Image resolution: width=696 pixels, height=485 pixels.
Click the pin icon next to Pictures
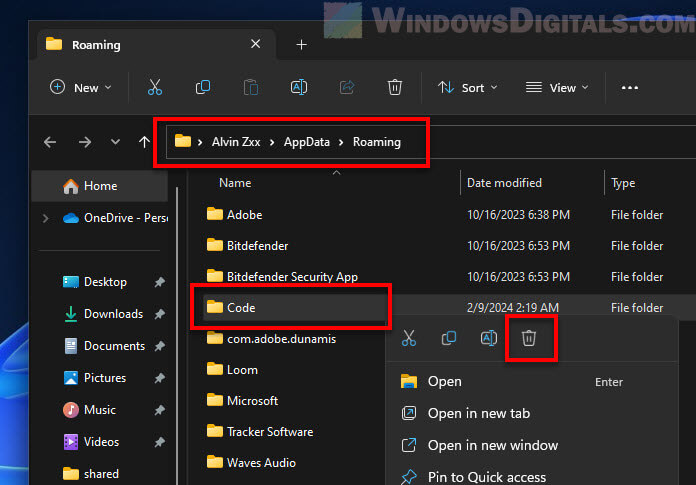tap(159, 378)
